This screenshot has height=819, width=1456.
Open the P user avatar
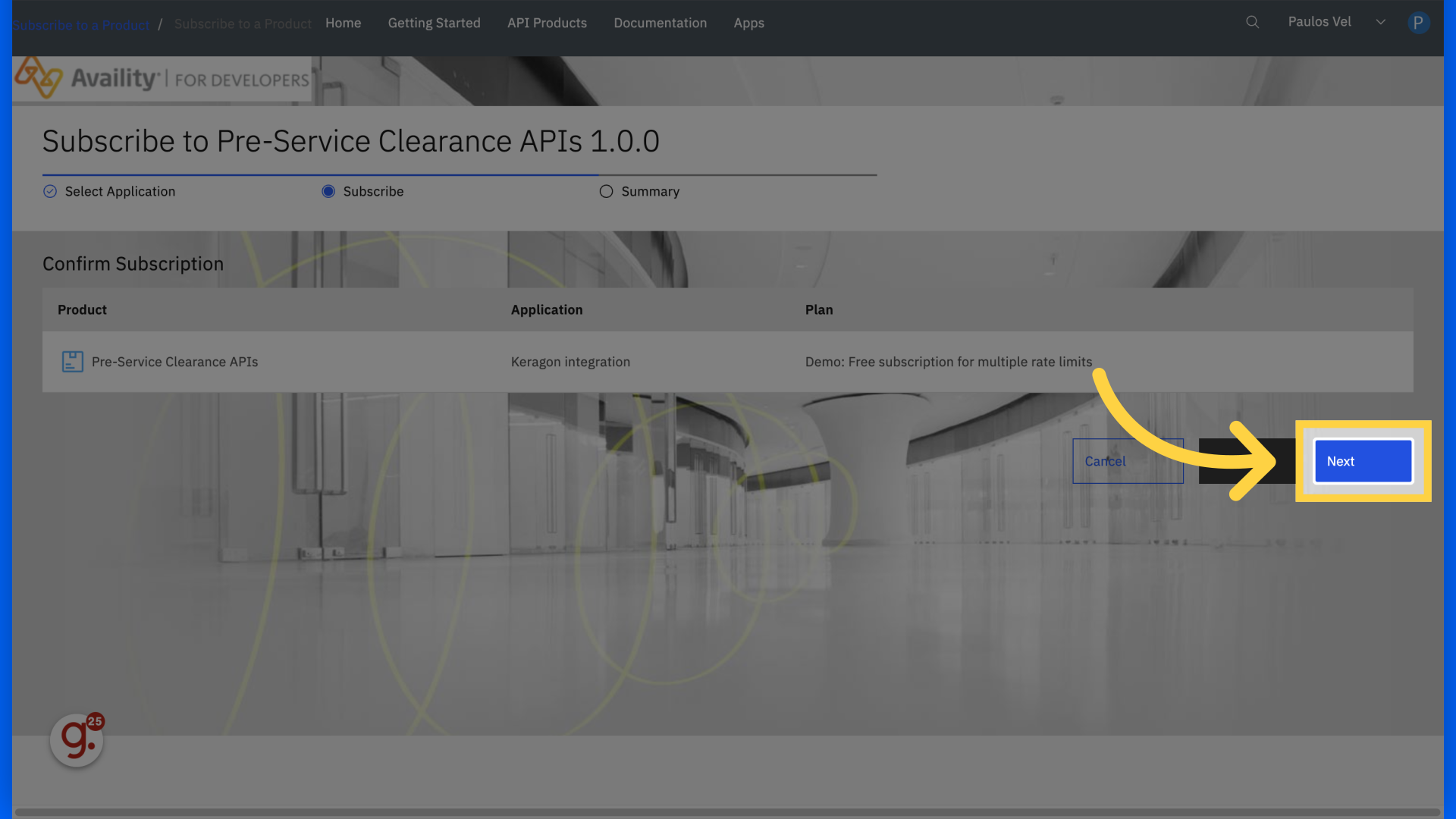click(x=1418, y=23)
